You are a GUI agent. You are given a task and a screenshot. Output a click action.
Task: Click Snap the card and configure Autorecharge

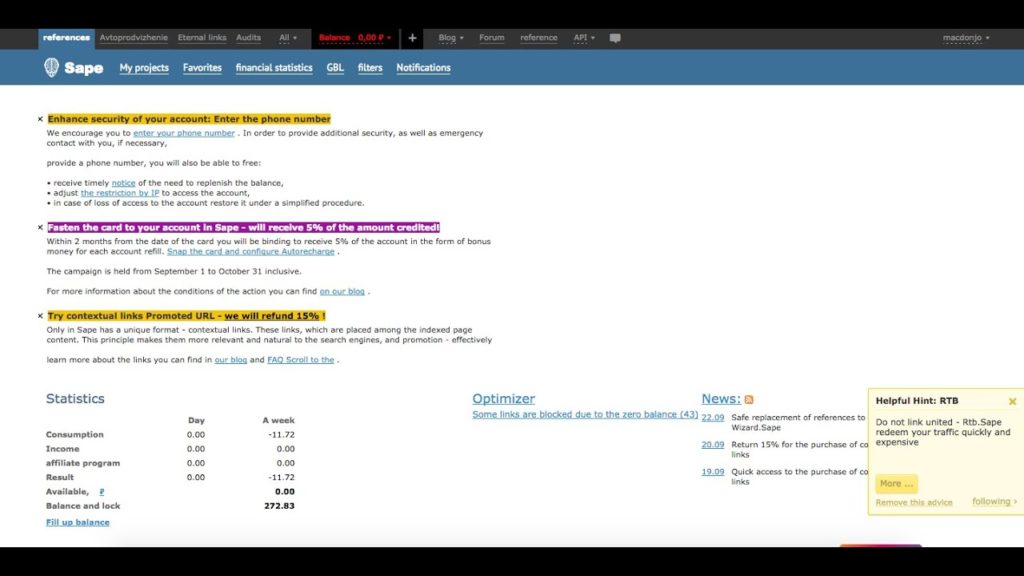pos(251,251)
